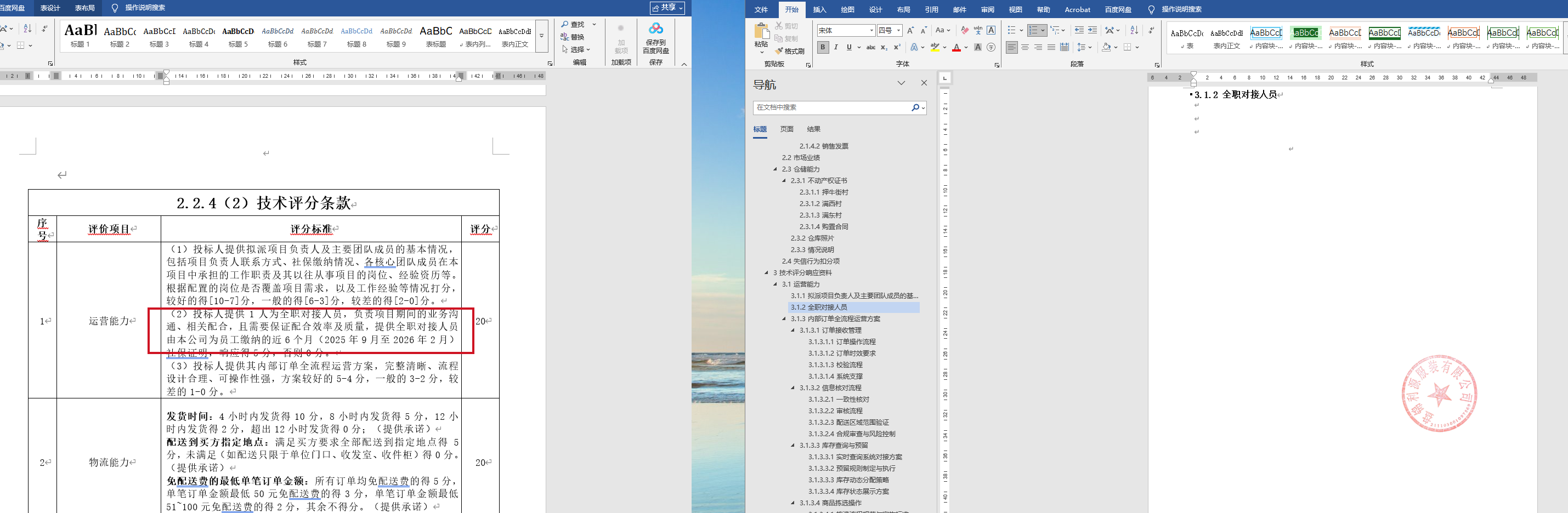The image size is (1568, 513).
Task: Apply strikethrough with the abc icon
Action: click(x=870, y=48)
